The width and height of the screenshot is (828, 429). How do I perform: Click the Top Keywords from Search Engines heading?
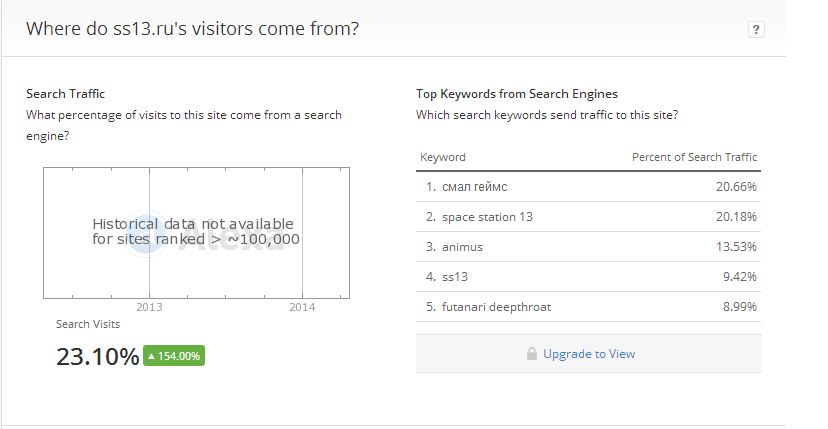tap(516, 94)
